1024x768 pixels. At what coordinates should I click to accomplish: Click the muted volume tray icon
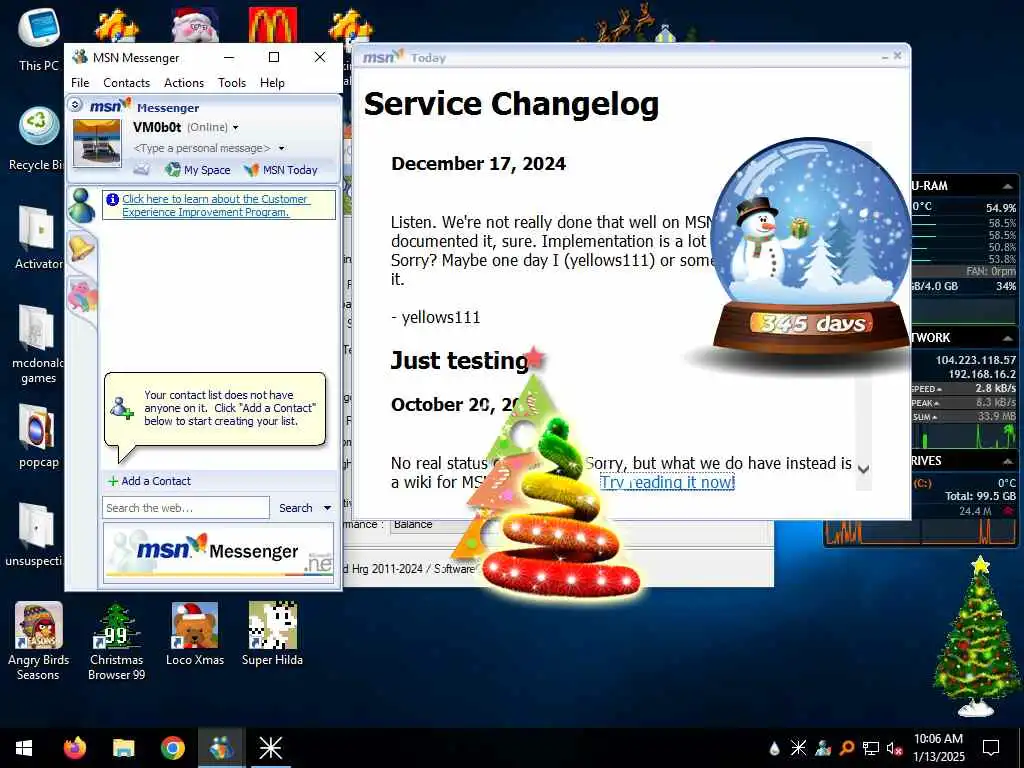895,748
